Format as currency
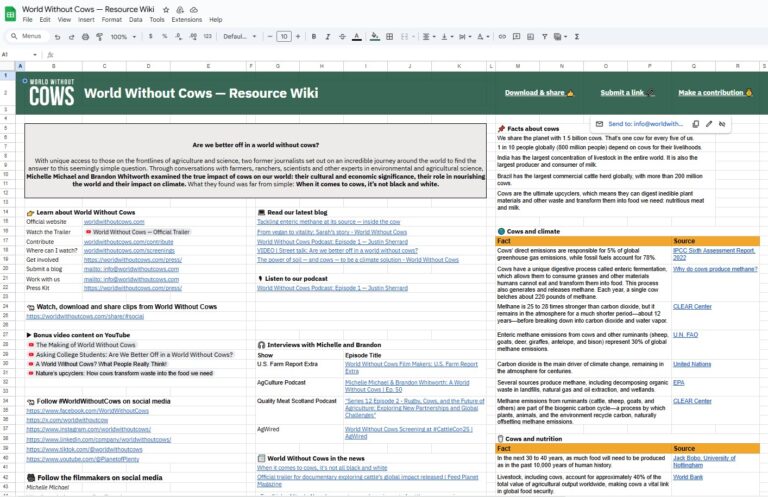The width and height of the screenshot is (768, 497). click(150, 37)
